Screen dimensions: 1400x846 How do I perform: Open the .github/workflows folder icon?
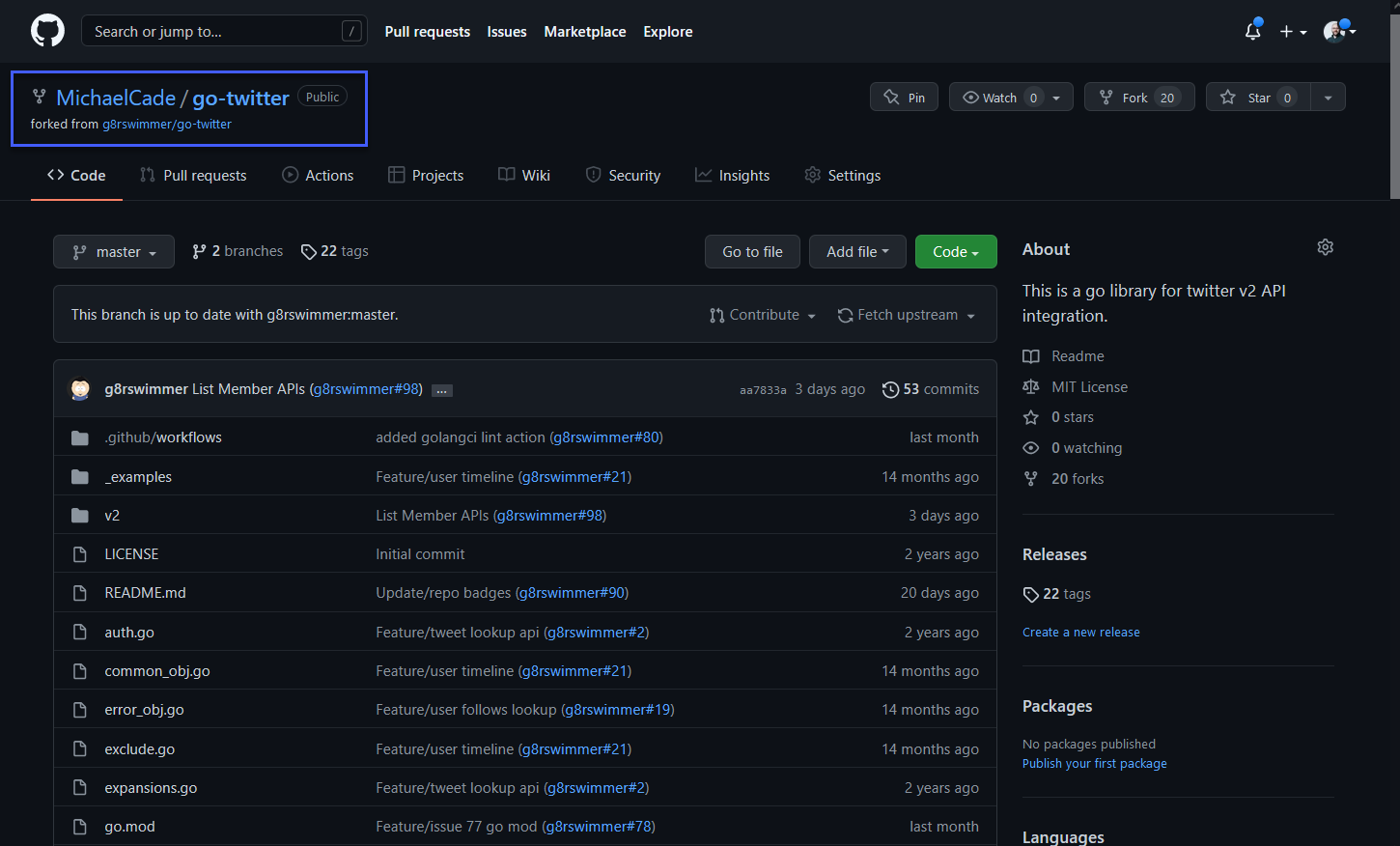pyautogui.click(x=79, y=437)
